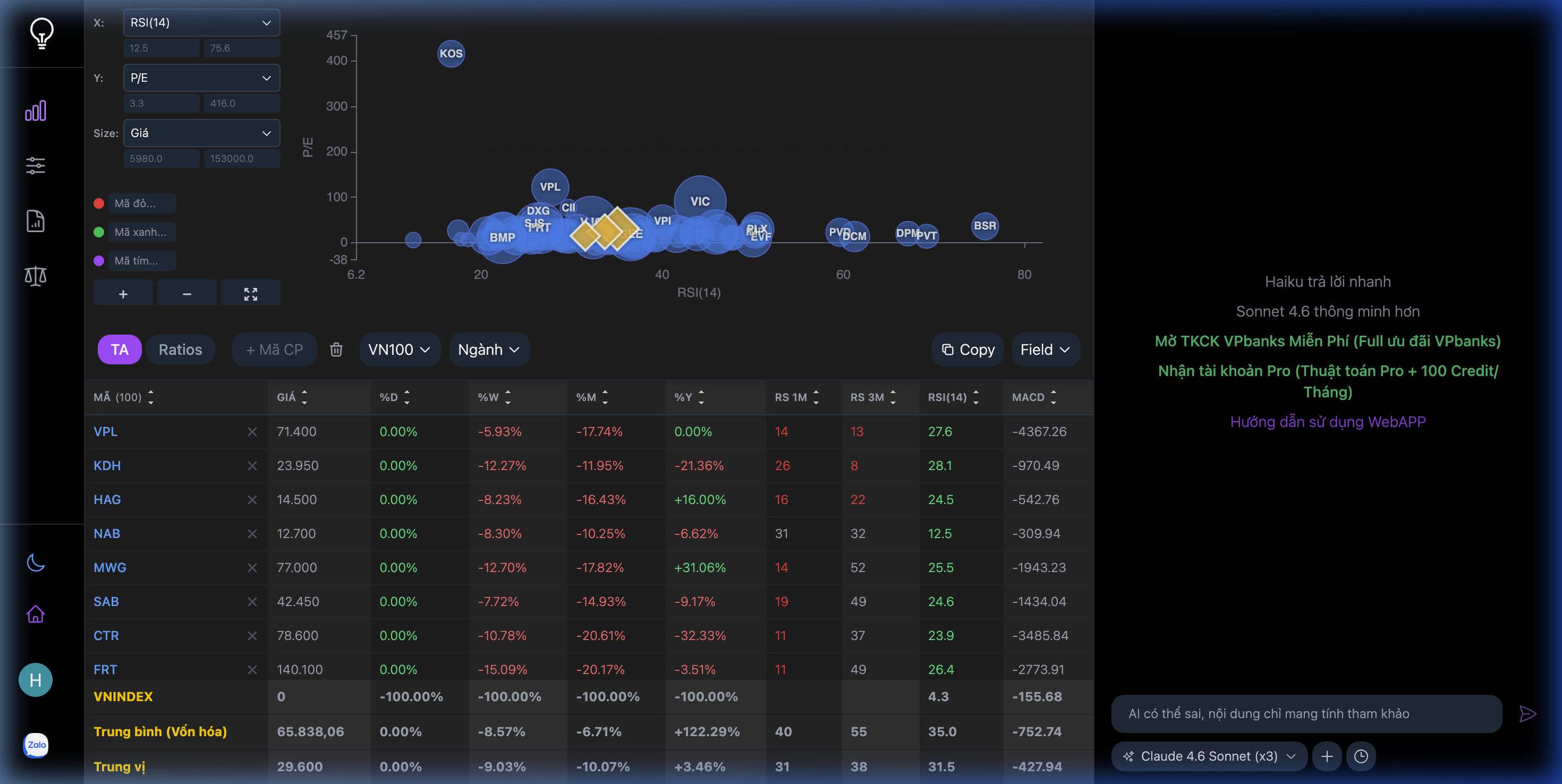
Task: Click the chat history clock icon
Action: click(1361, 756)
